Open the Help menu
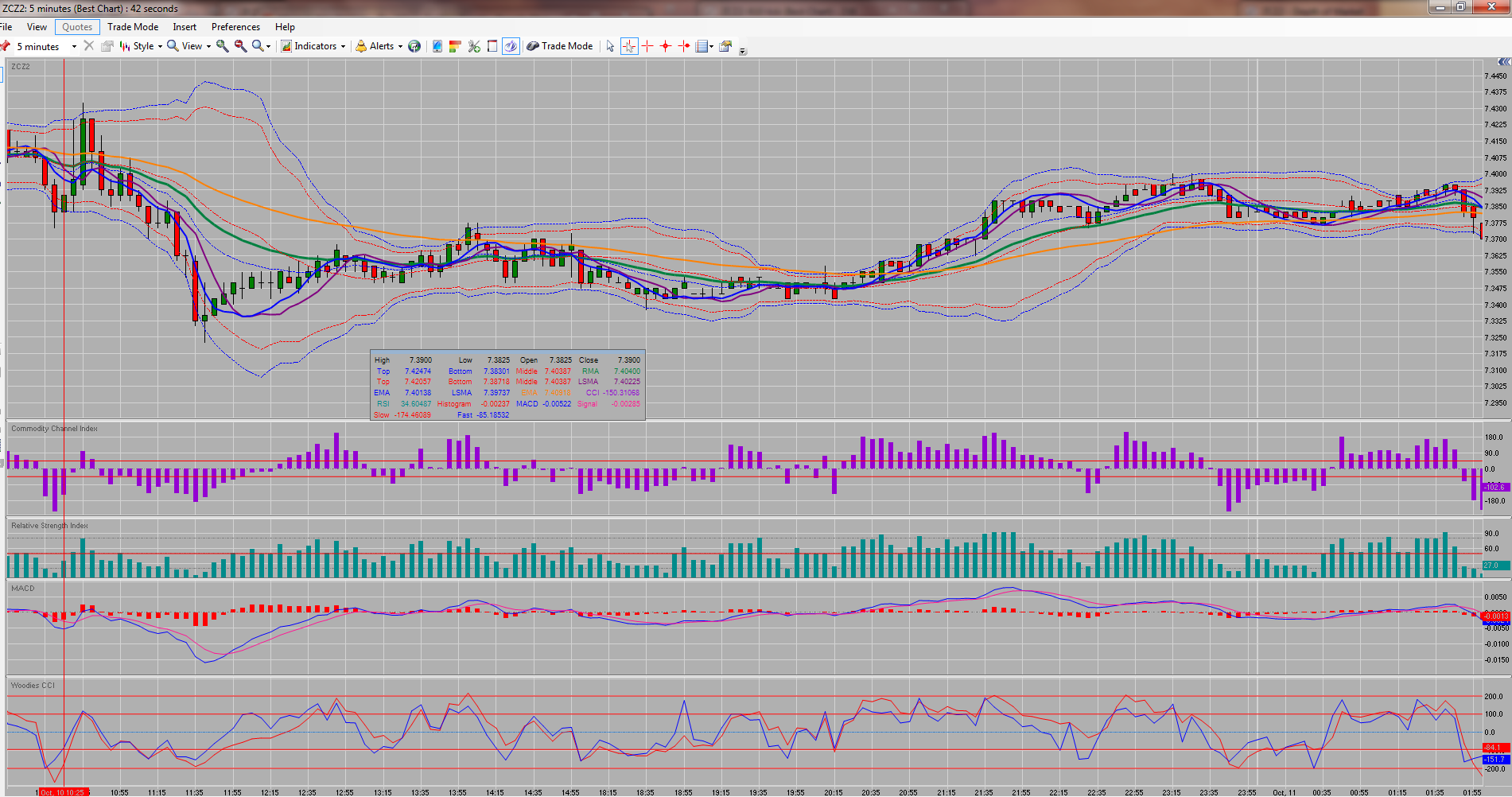Viewport: 1512px width, 797px height. [x=285, y=27]
